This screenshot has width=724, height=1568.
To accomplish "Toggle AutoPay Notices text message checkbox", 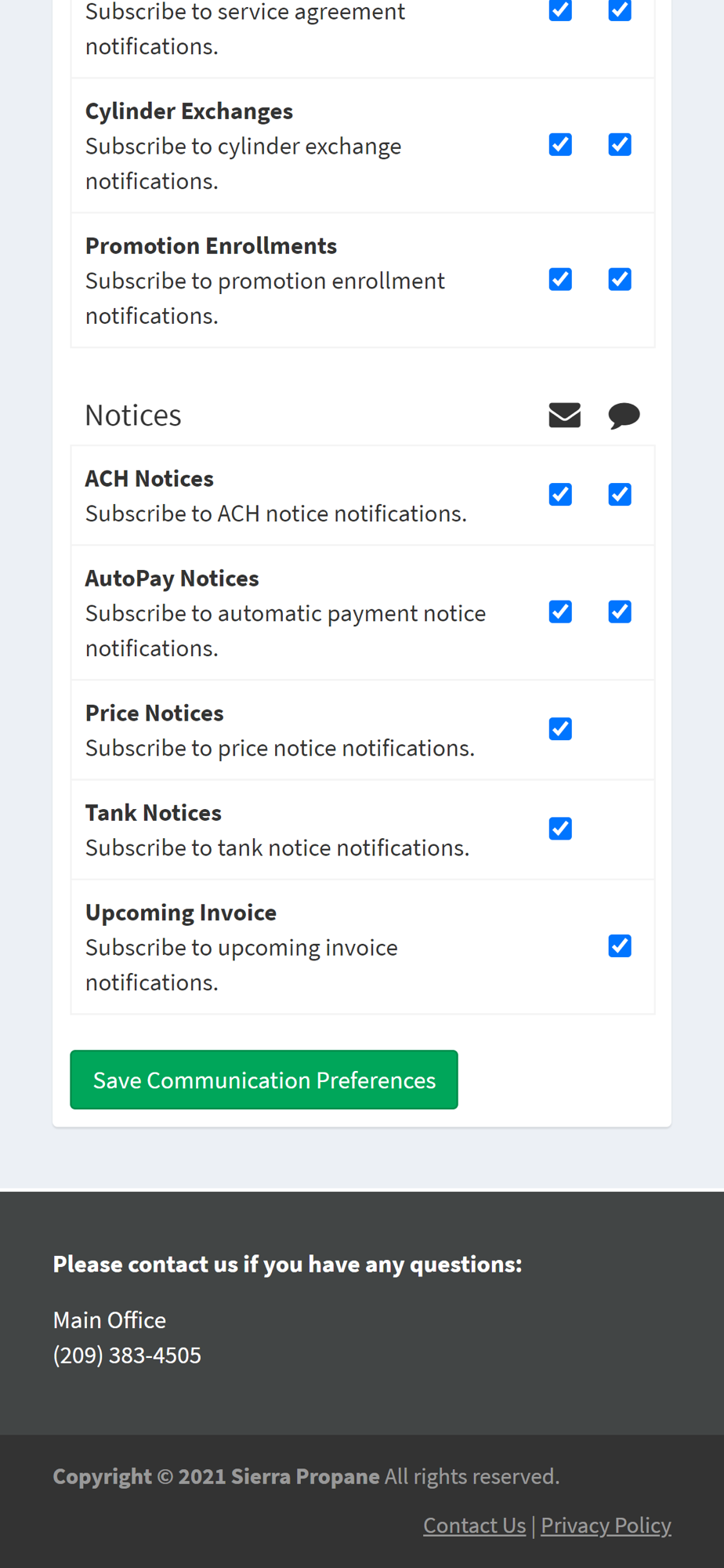I will (620, 612).
